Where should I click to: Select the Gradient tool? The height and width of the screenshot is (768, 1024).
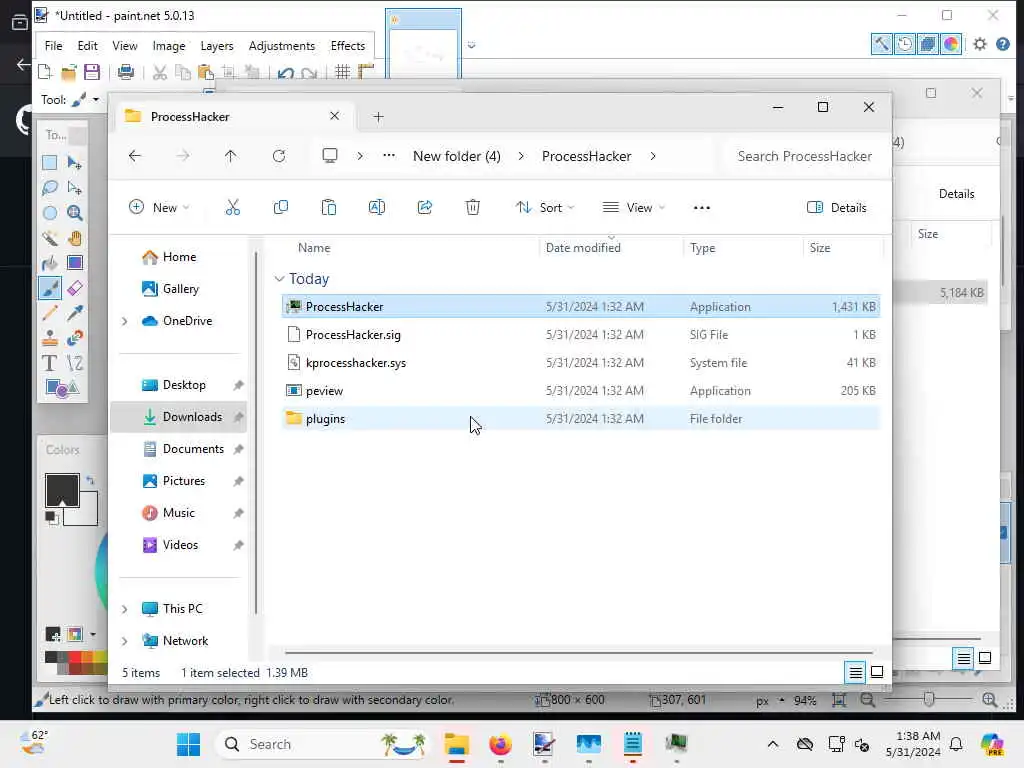tap(74, 263)
